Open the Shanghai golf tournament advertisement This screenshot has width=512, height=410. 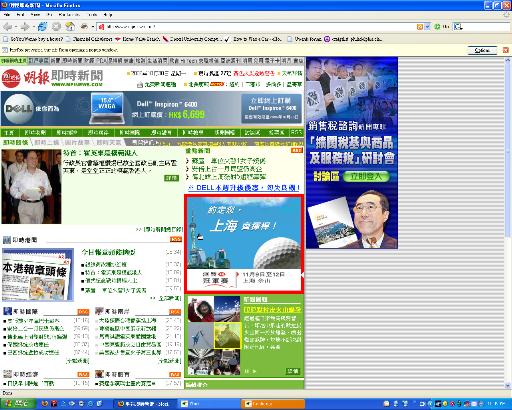[x=244, y=244]
